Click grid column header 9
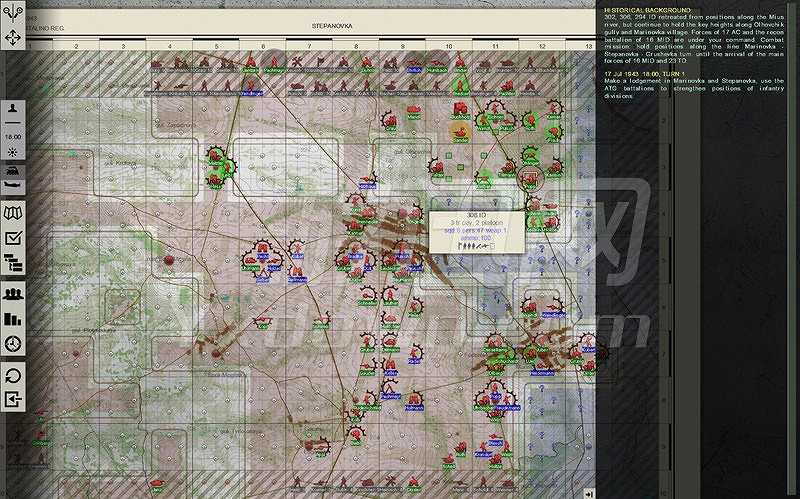This screenshot has width=800, height=499. pos(403,46)
